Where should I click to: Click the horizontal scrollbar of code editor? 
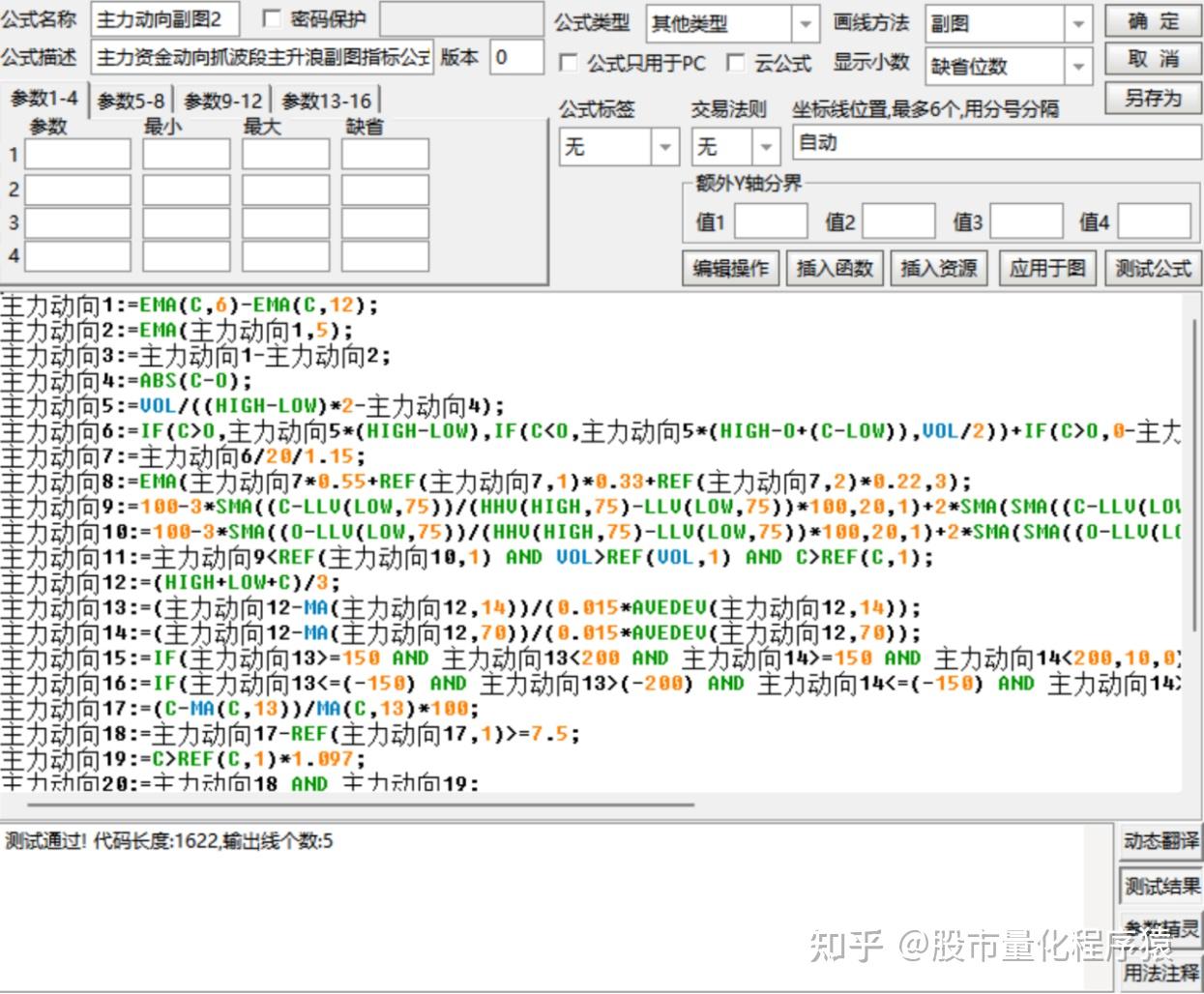(x=360, y=804)
